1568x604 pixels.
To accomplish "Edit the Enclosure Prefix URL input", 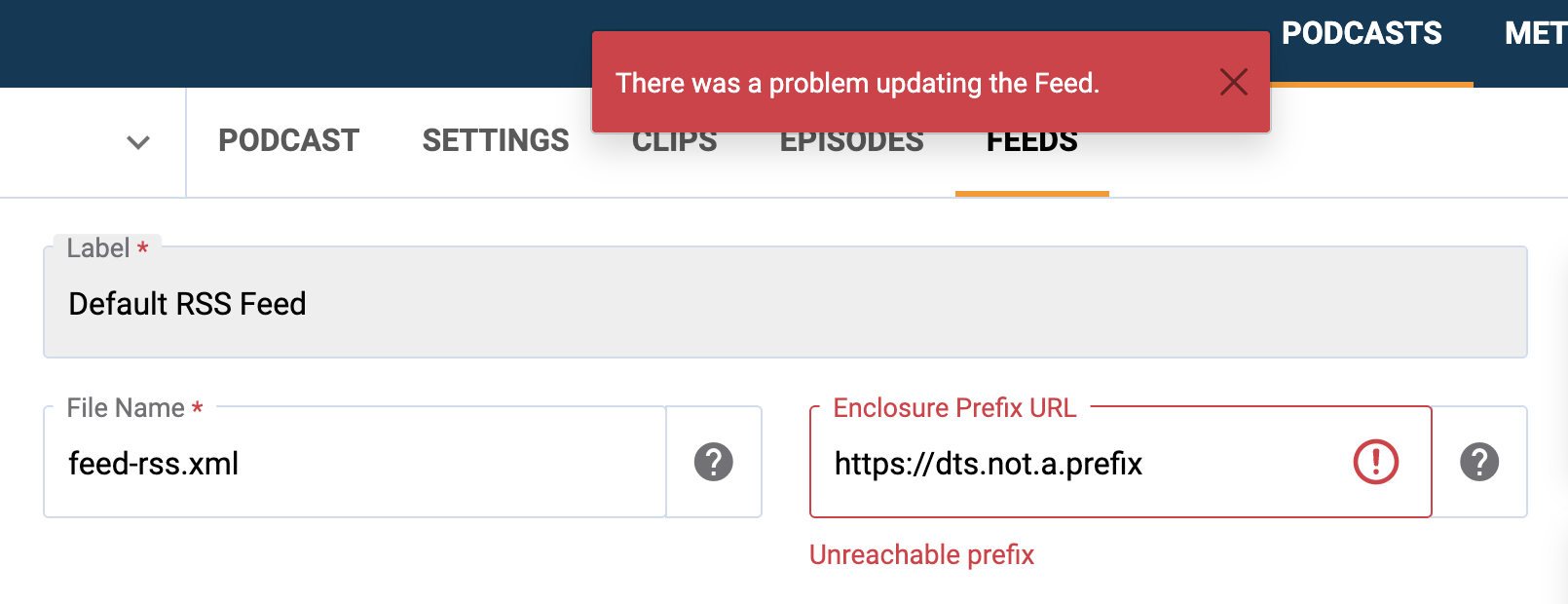I will (x=1081, y=464).
